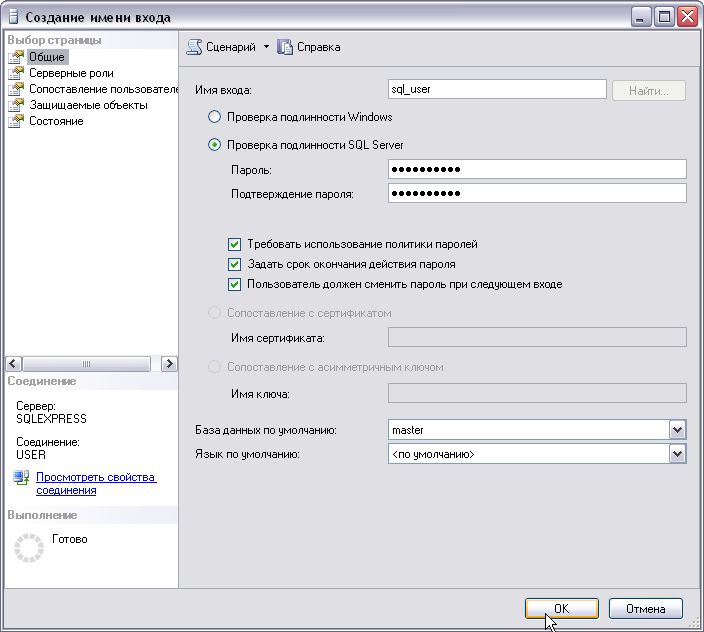704x632 pixels.
Task: Open Справка help from toolbar
Action: (310, 47)
